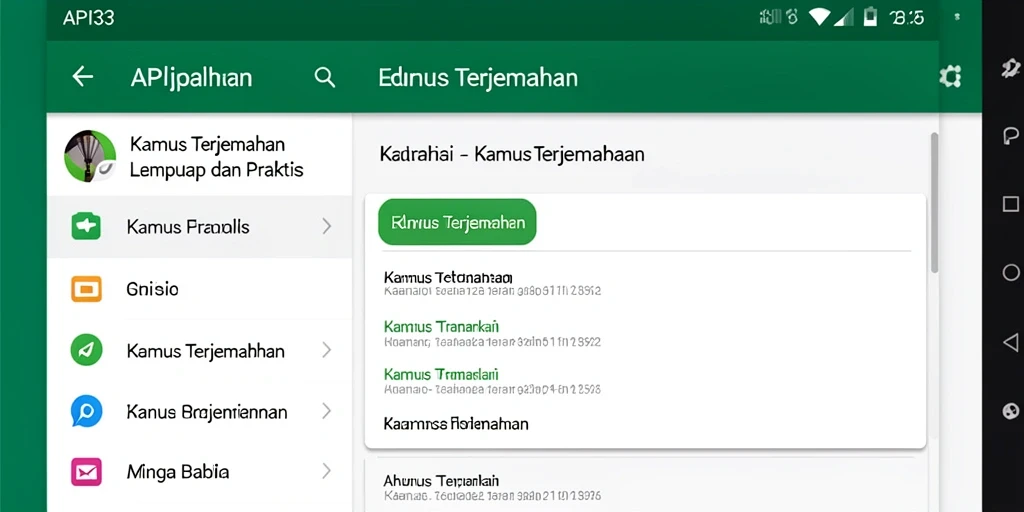This screenshot has height=512, width=1024.
Task: Click the Android recents square button
Action: pyautogui.click(x=1010, y=204)
